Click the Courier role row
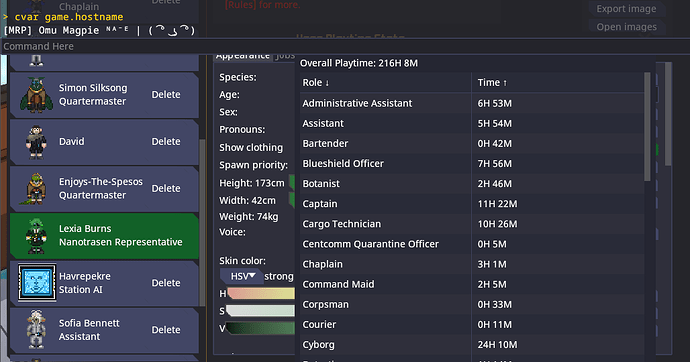Image resolution: width=690 pixels, height=362 pixels. 472,325
